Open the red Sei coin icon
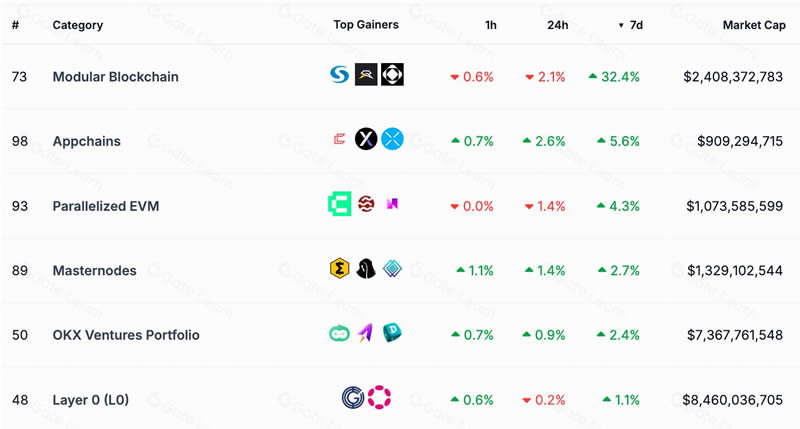 [x=366, y=204]
